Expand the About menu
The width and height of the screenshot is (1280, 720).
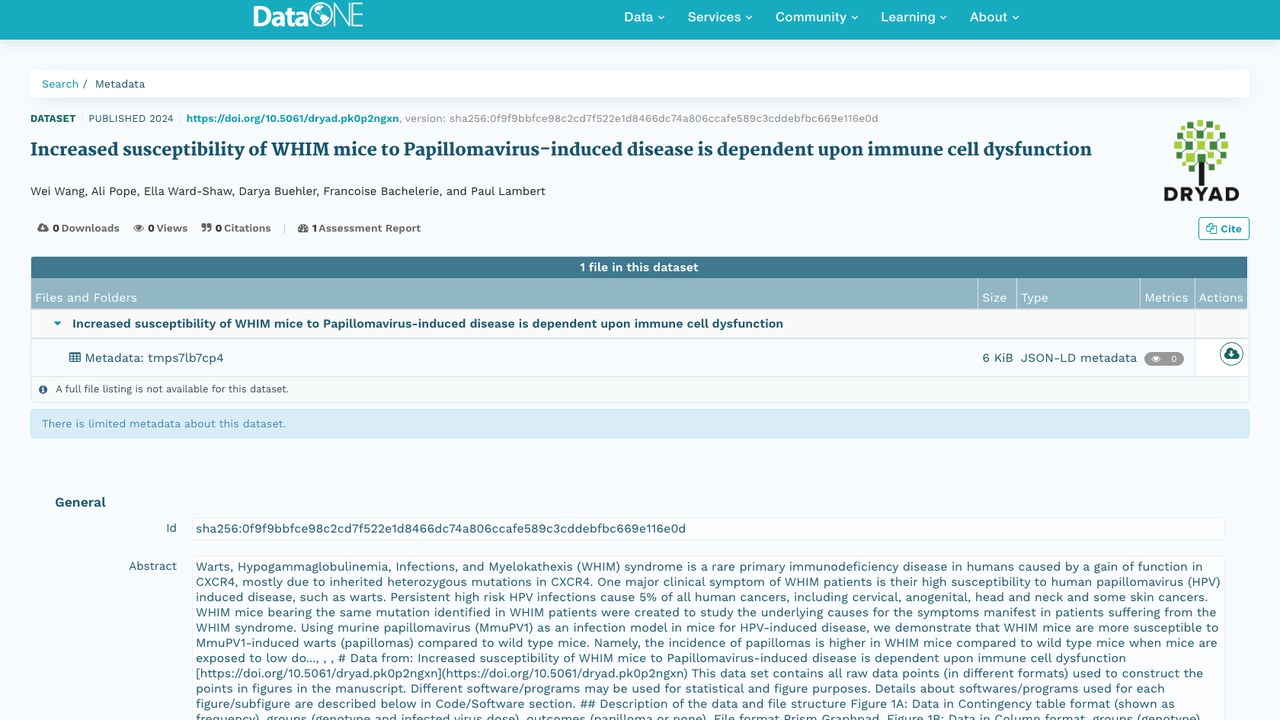point(994,17)
